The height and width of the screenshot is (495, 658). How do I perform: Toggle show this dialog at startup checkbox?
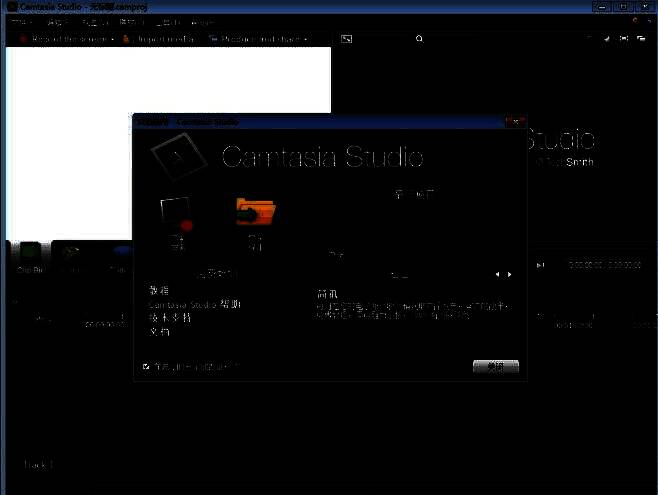146,367
